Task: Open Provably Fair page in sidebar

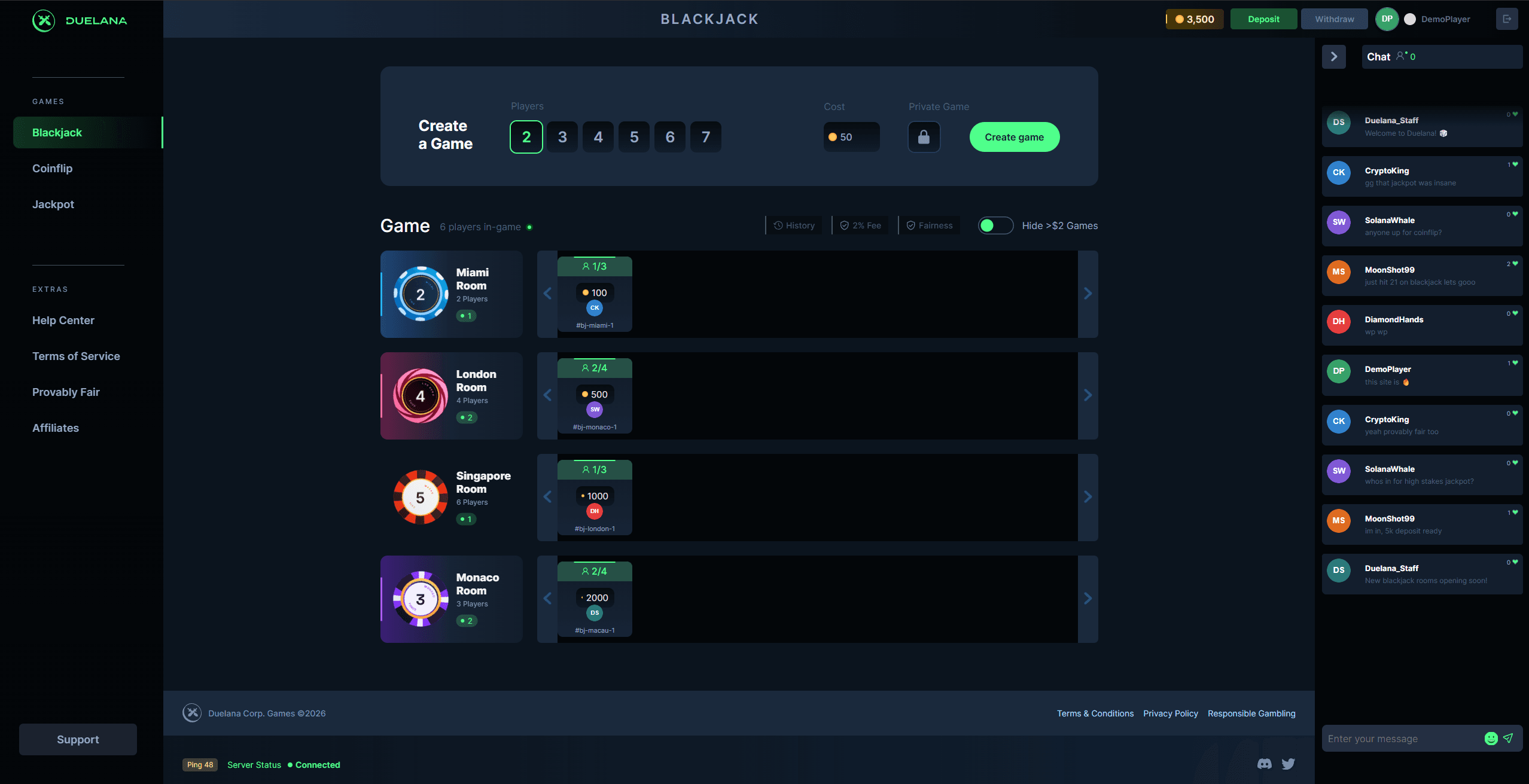Action: [x=66, y=392]
